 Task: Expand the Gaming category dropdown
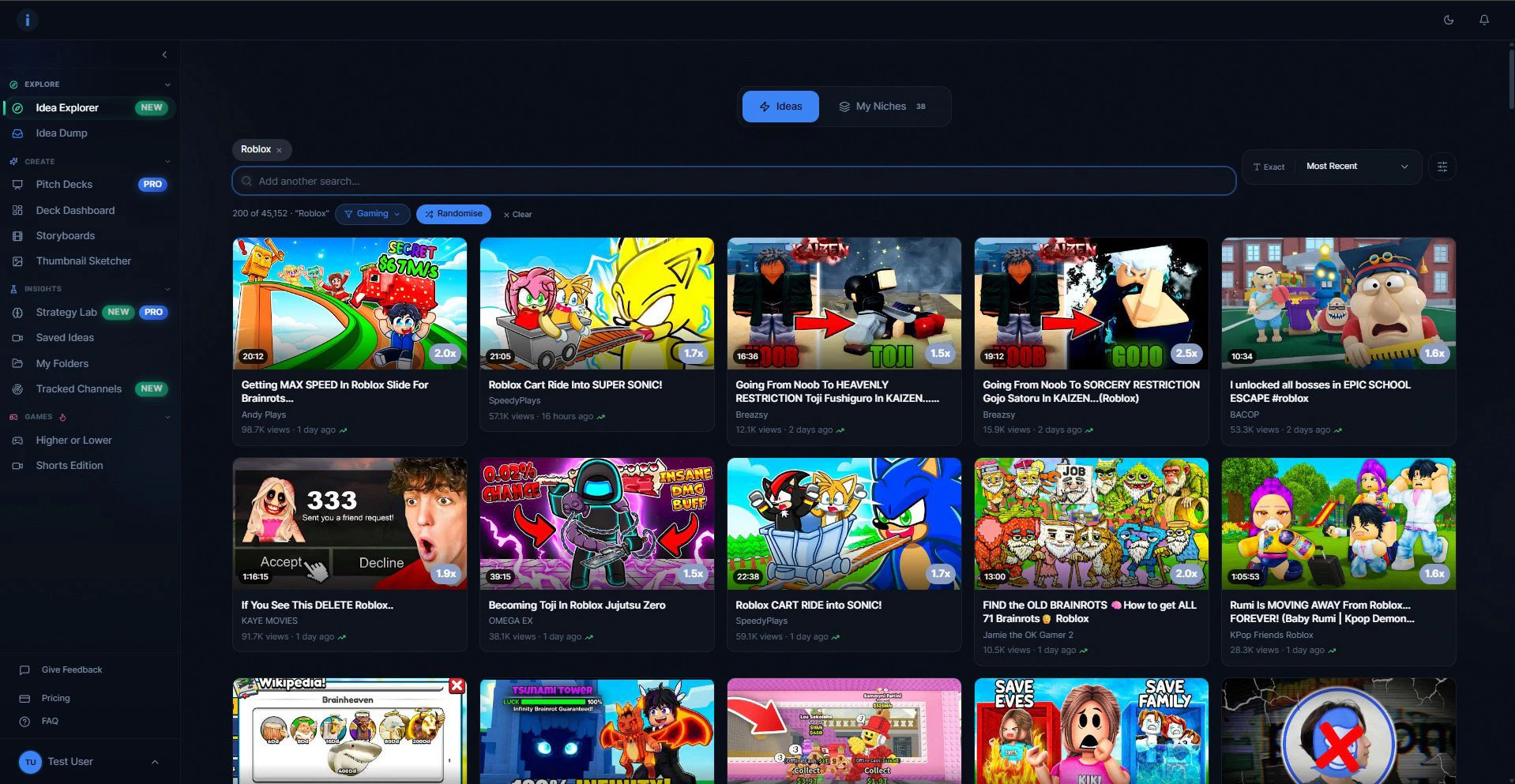tap(372, 214)
